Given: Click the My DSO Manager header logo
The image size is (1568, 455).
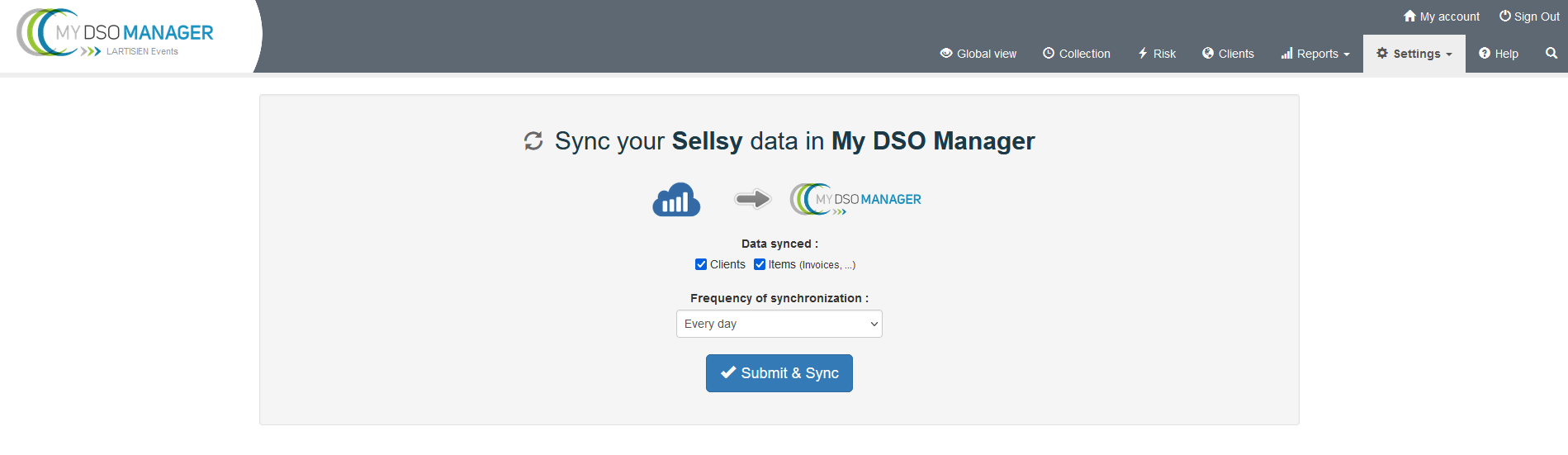Looking at the screenshot, I should (116, 34).
